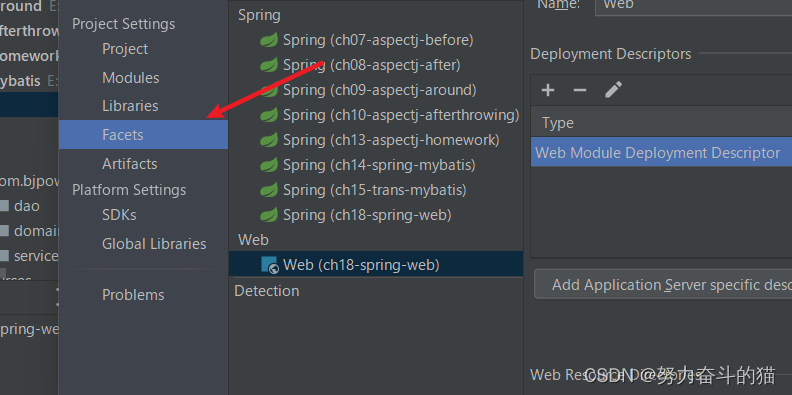This screenshot has height=395, width=792.
Task: Show the Problems page
Action: (133, 295)
